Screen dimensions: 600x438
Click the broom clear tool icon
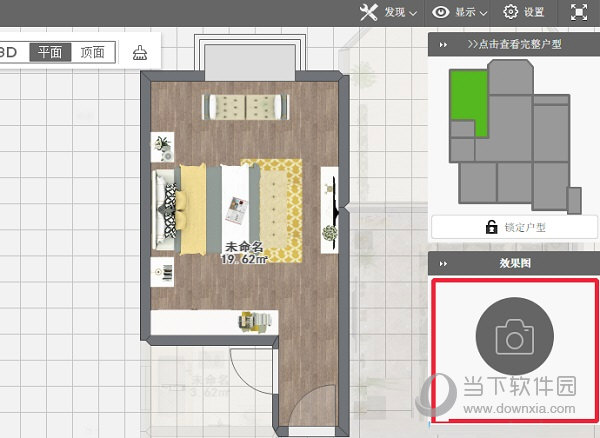141,52
